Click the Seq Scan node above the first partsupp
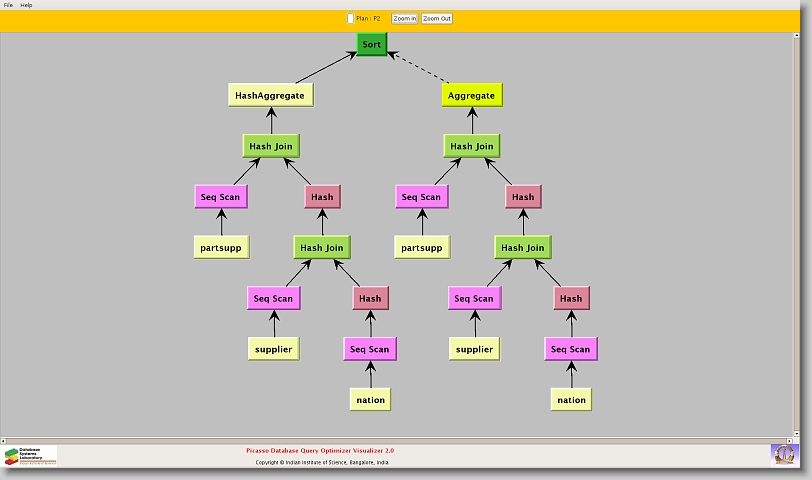The image size is (812, 480). click(x=221, y=197)
